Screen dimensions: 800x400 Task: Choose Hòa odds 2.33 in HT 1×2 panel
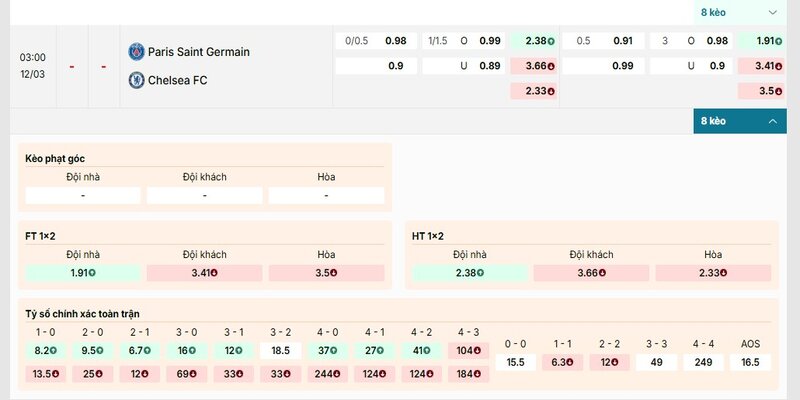pos(712,273)
